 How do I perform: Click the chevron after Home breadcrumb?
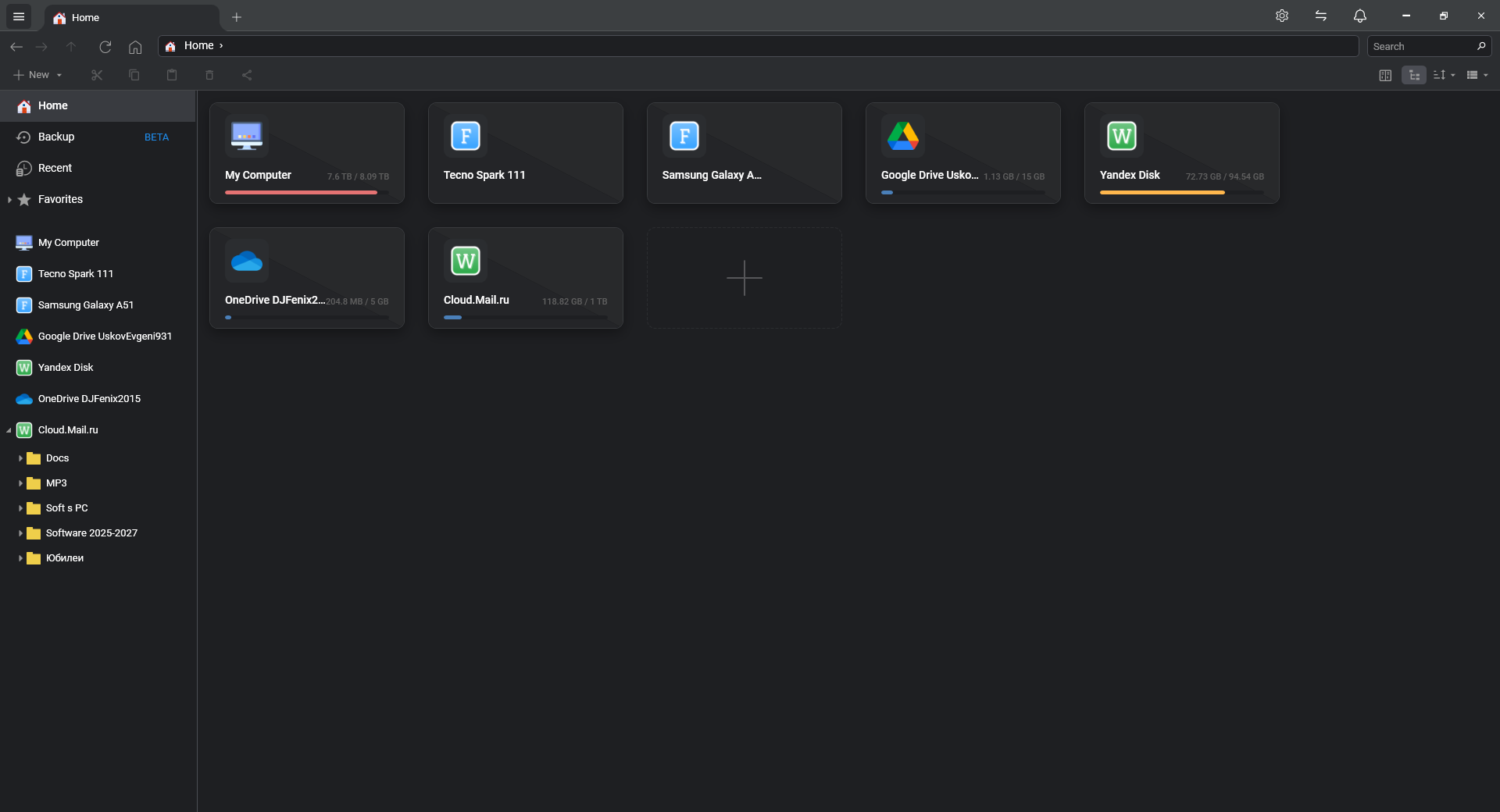coord(221,46)
